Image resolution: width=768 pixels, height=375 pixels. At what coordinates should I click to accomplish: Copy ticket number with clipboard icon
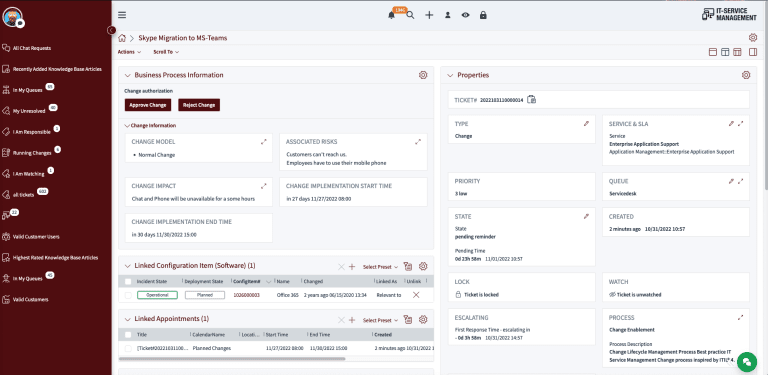point(531,99)
